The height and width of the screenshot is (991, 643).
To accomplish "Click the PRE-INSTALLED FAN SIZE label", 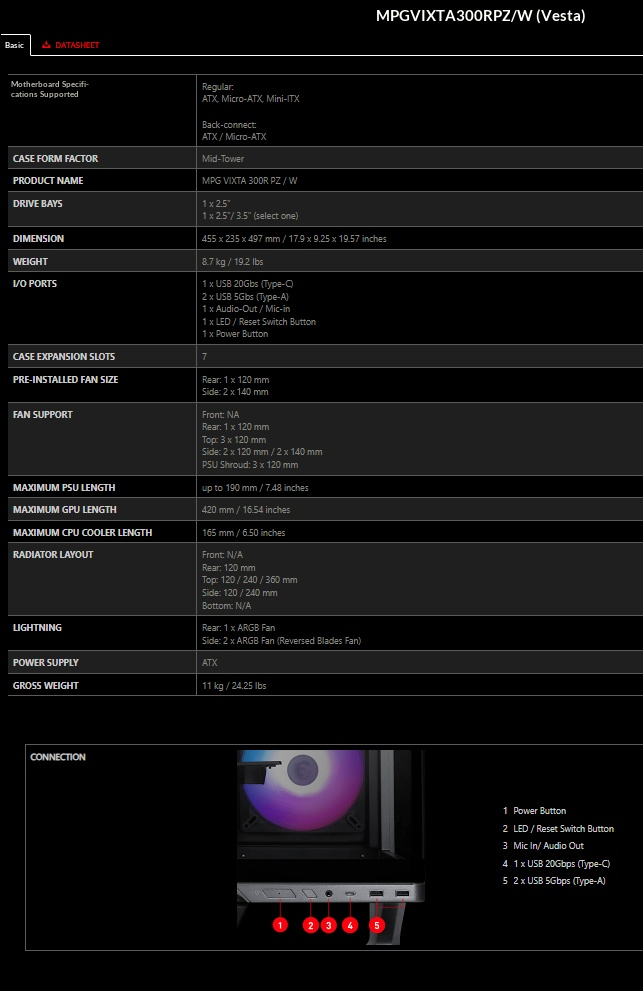I will pos(66,380).
